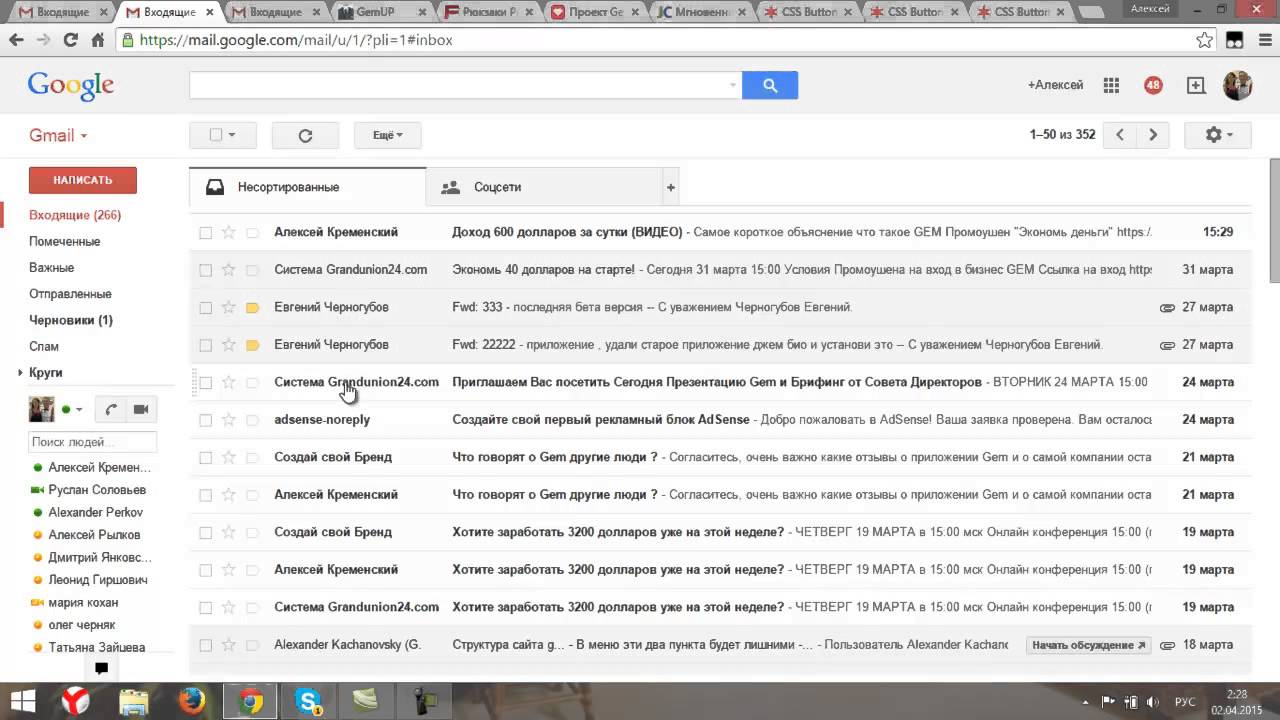Open the Помеченные folder
The image size is (1280, 720).
[64, 241]
